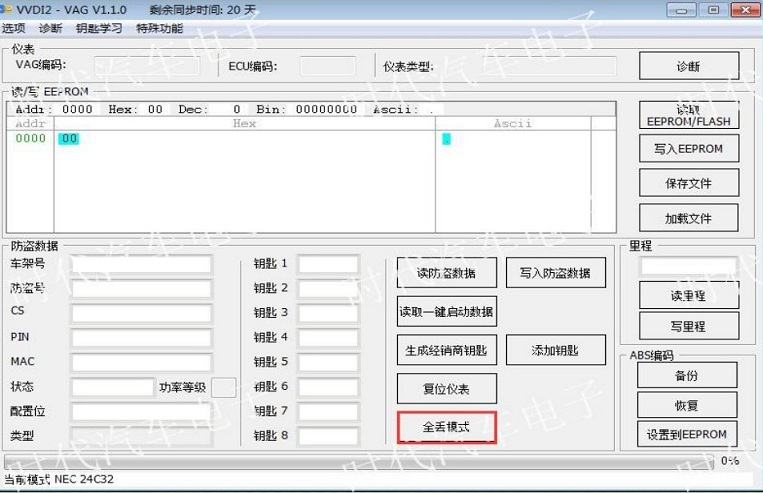Click into the PIN text field
Viewport: 763px width, 493px height.
141,337
